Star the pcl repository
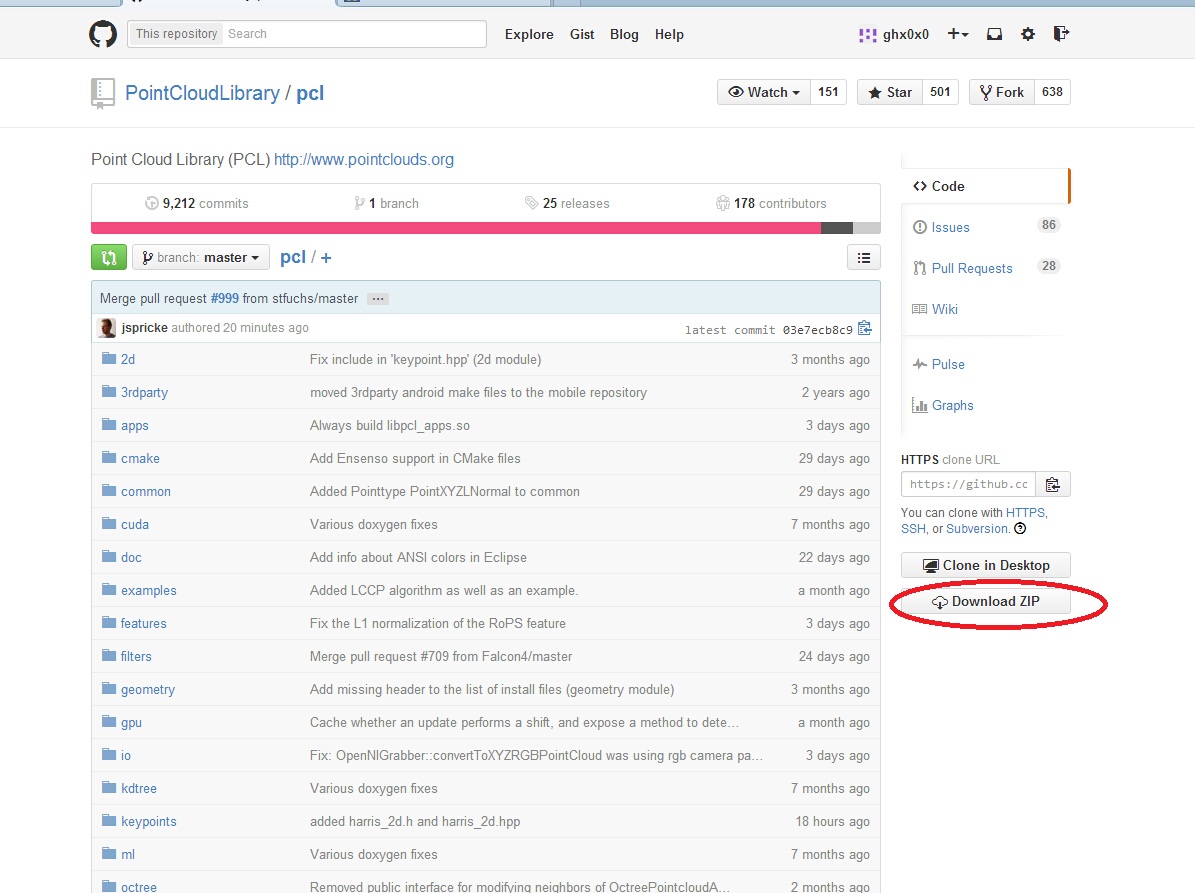The width and height of the screenshot is (1195, 893). click(889, 92)
